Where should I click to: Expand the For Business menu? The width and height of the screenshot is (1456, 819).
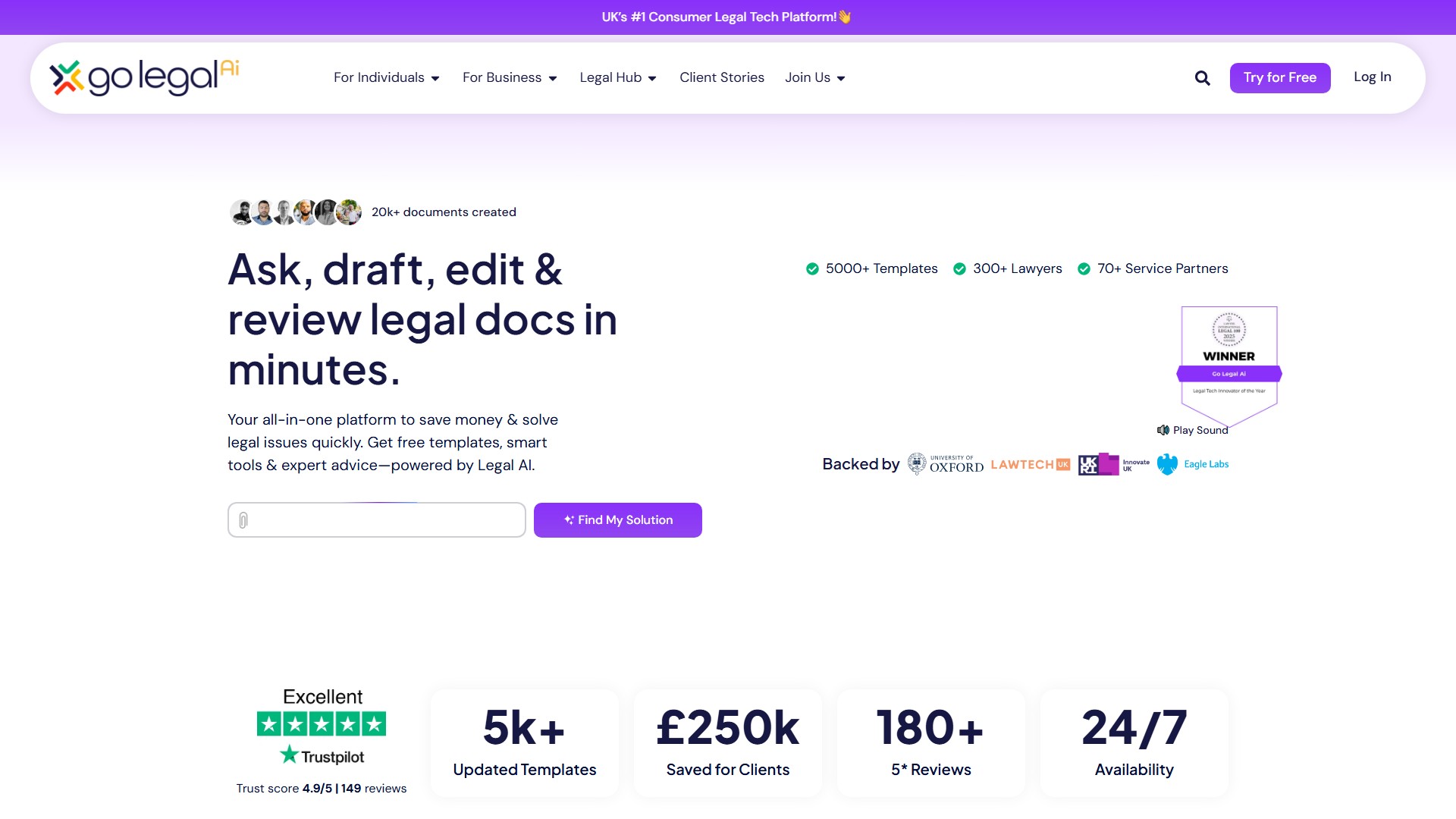point(509,77)
